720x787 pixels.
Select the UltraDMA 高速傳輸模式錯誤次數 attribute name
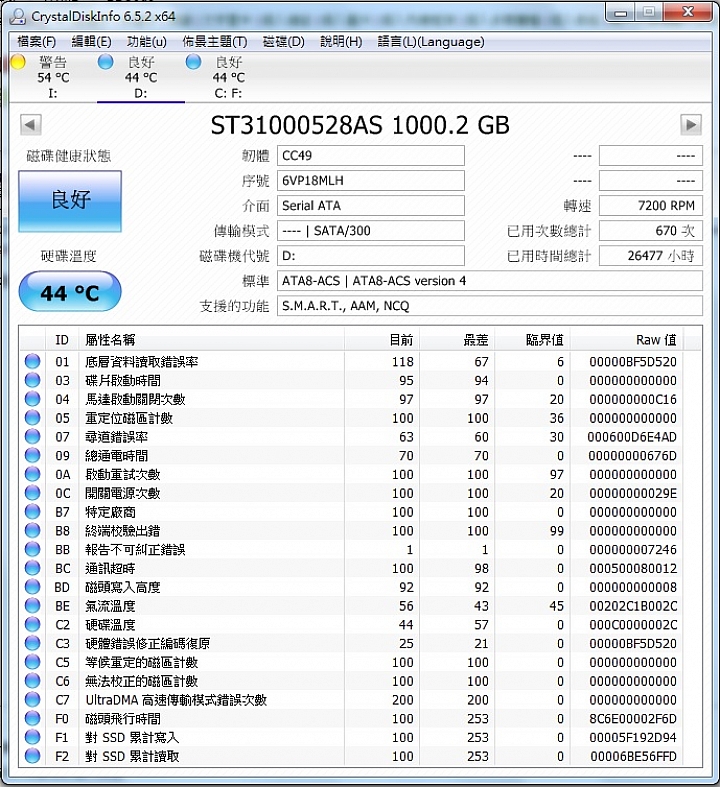pos(176,700)
